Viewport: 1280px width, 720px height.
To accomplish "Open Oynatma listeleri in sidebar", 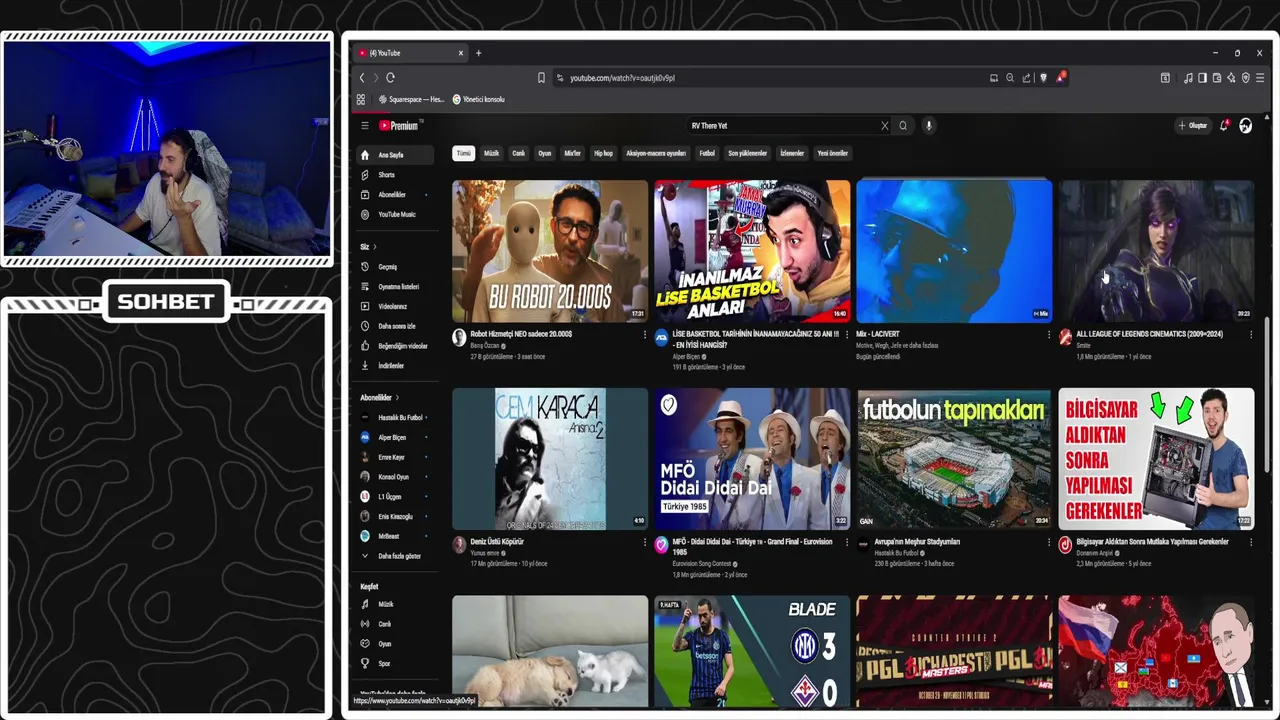I will (x=395, y=287).
